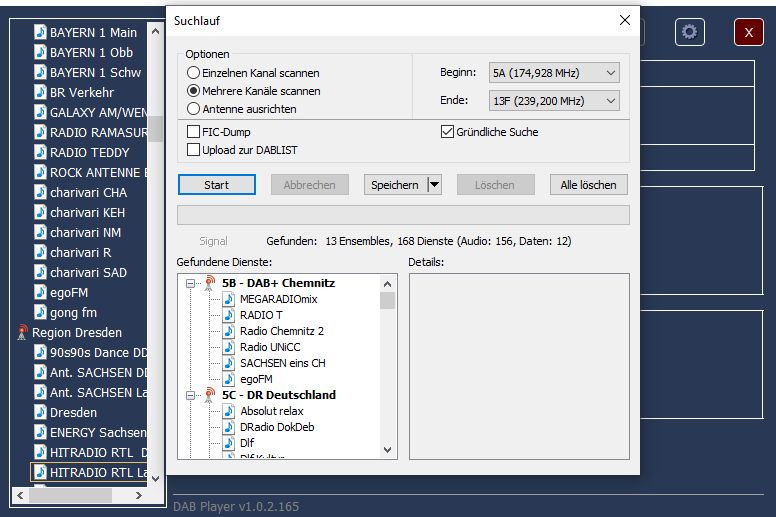The height and width of the screenshot is (517, 776).
Task: Click the music note icon beside egoFM in sidebar
Action: [x=40, y=292]
